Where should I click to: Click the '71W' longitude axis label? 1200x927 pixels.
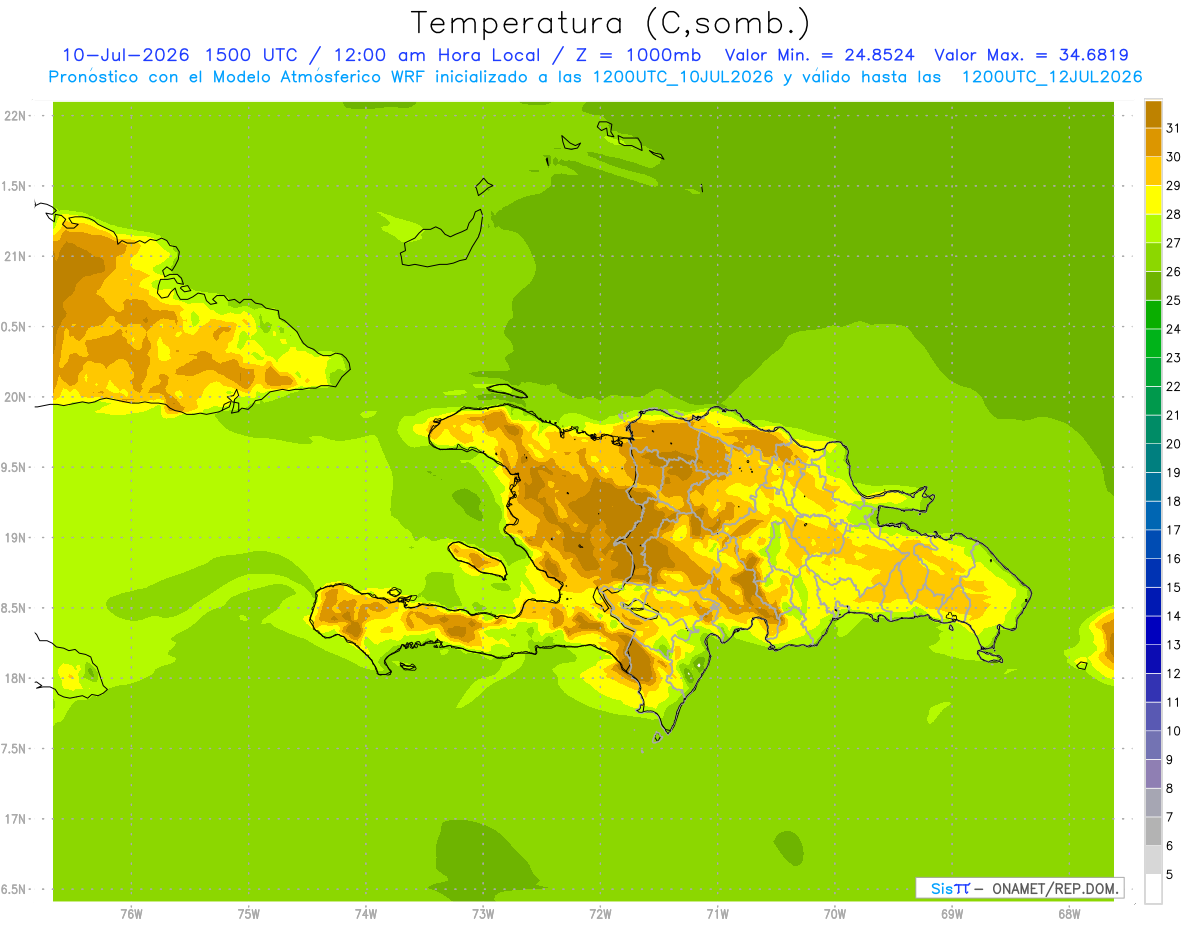[x=717, y=914]
